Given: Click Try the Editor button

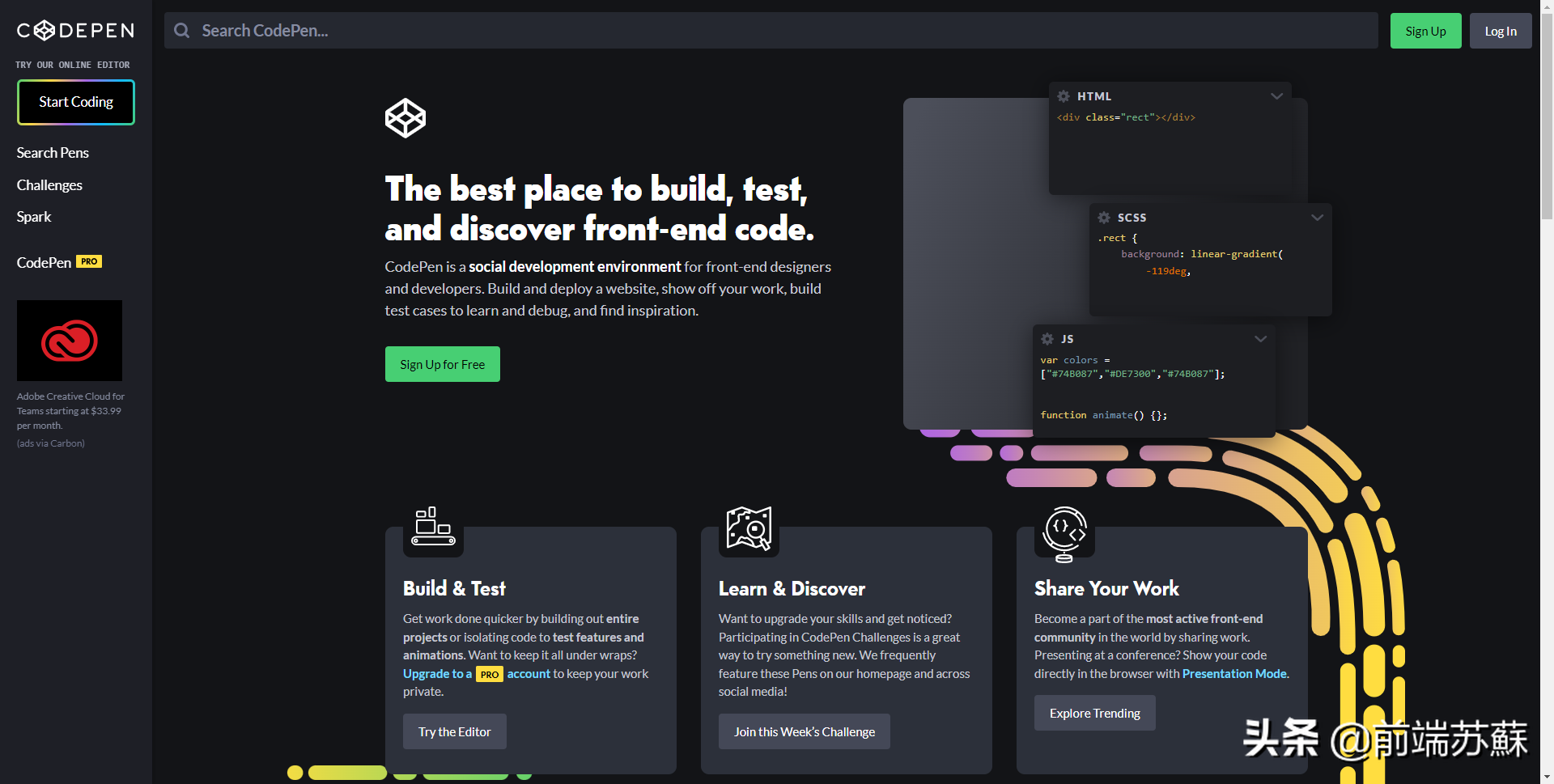Looking at the screenshot, I should pyautogui.click(x=455, y=731).
